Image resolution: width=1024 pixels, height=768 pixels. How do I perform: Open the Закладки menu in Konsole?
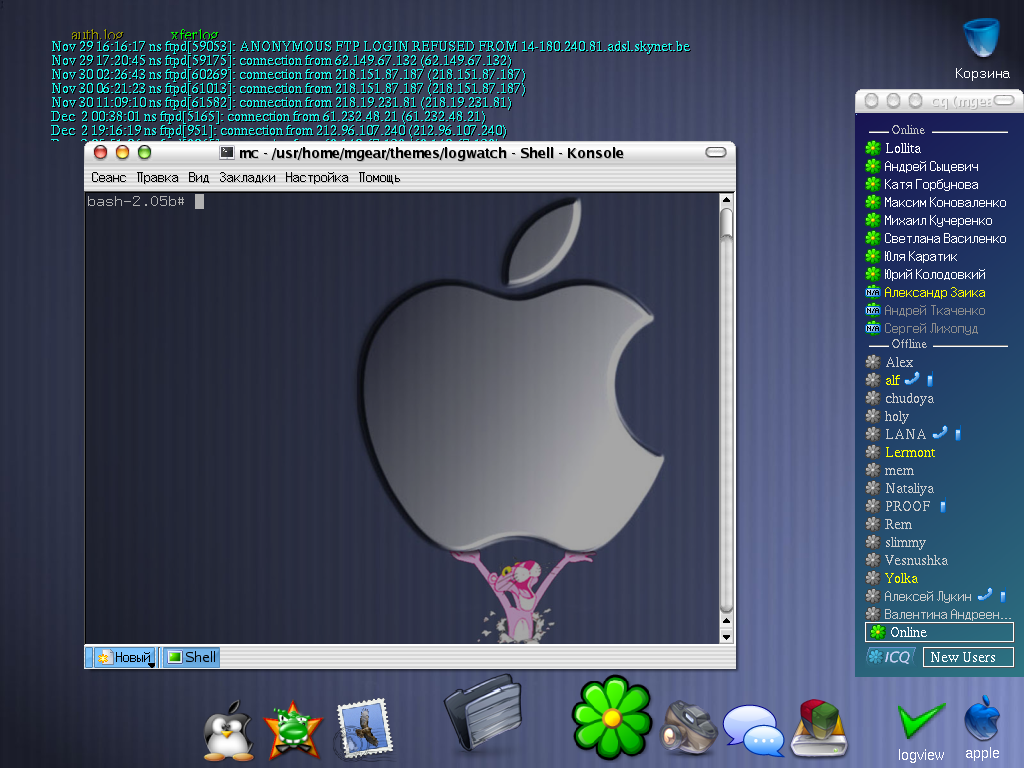247,178
